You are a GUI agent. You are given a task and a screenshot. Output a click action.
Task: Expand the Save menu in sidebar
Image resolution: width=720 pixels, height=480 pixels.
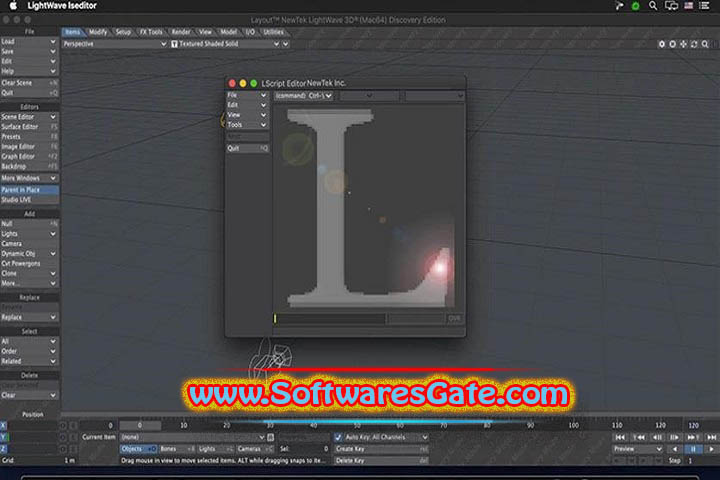[29, 51]
